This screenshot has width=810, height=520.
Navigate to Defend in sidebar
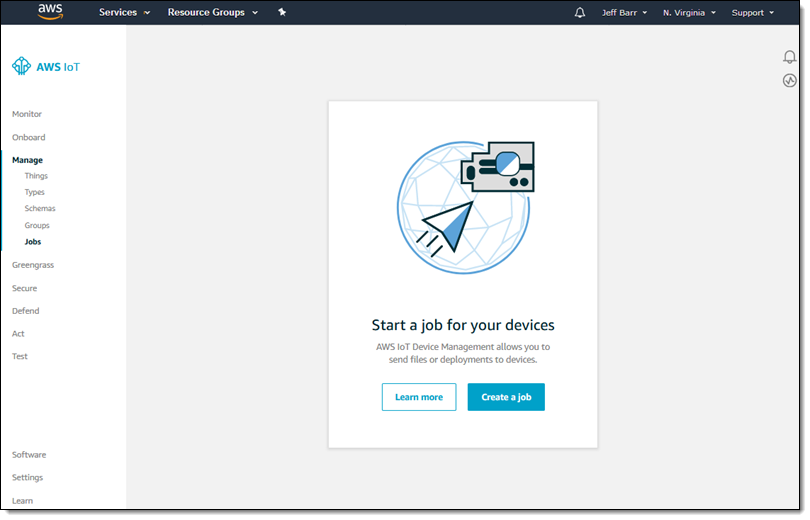click(26, 311)
